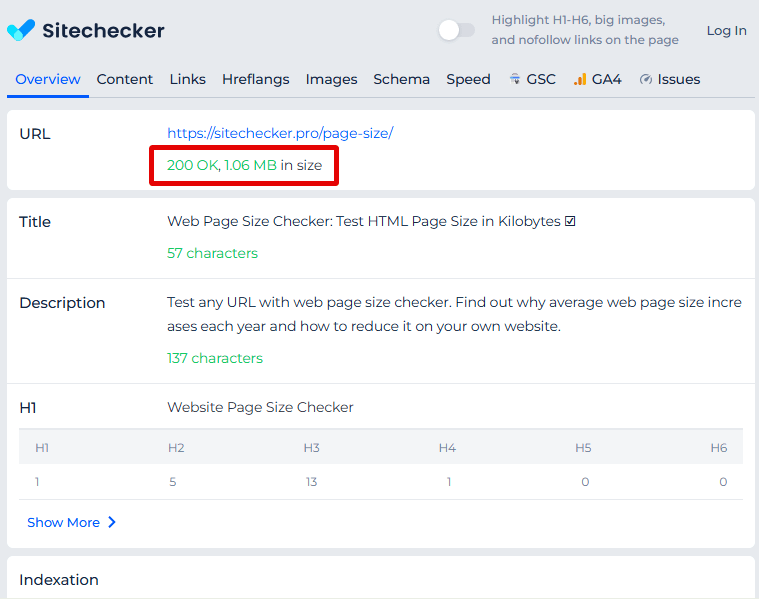Click the page title text 'Web Page Size Checker'

(x=250, y=221)
